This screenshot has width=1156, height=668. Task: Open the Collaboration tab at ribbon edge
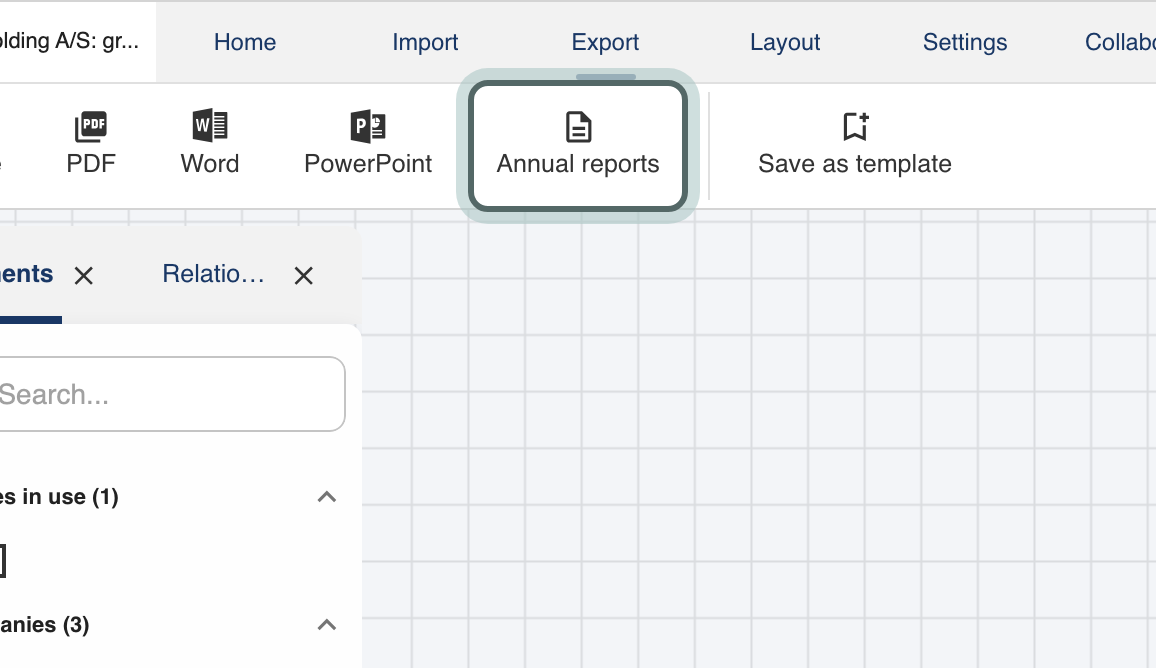(x=1119, y=42)
